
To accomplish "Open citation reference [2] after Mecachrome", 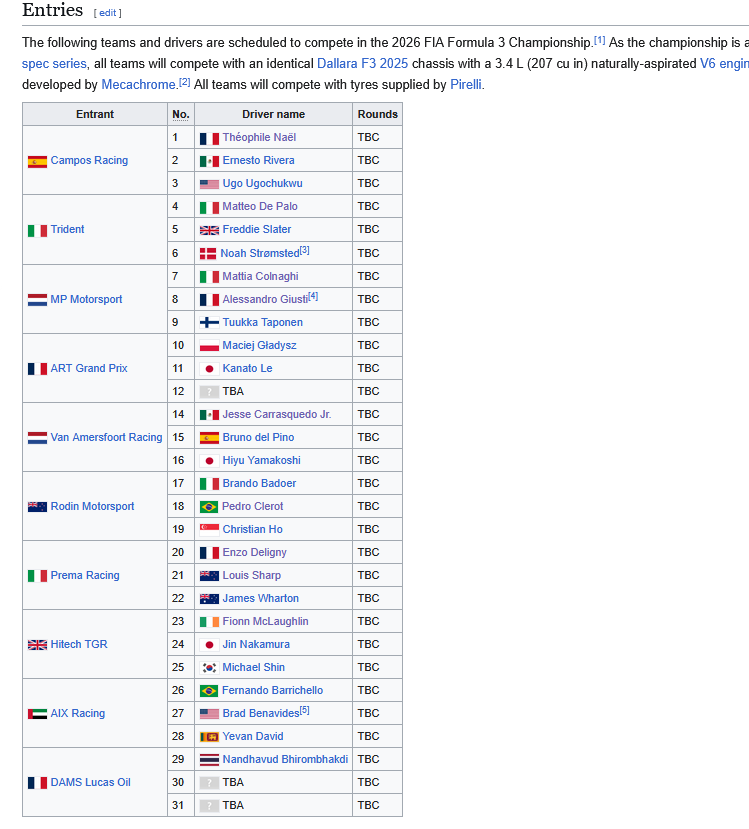I will pos(184,82).
